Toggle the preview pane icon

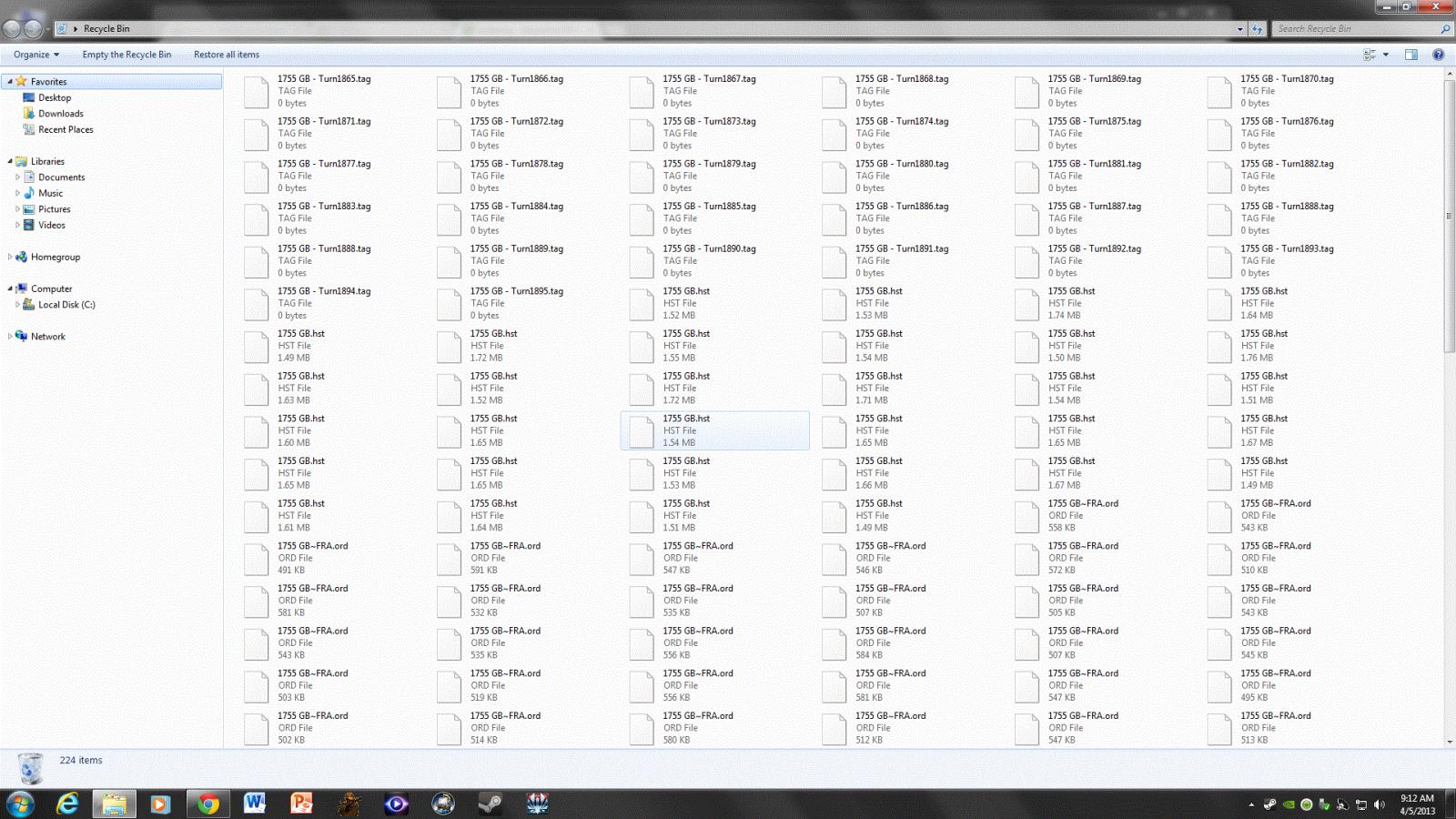click(x=1410, y=55)
